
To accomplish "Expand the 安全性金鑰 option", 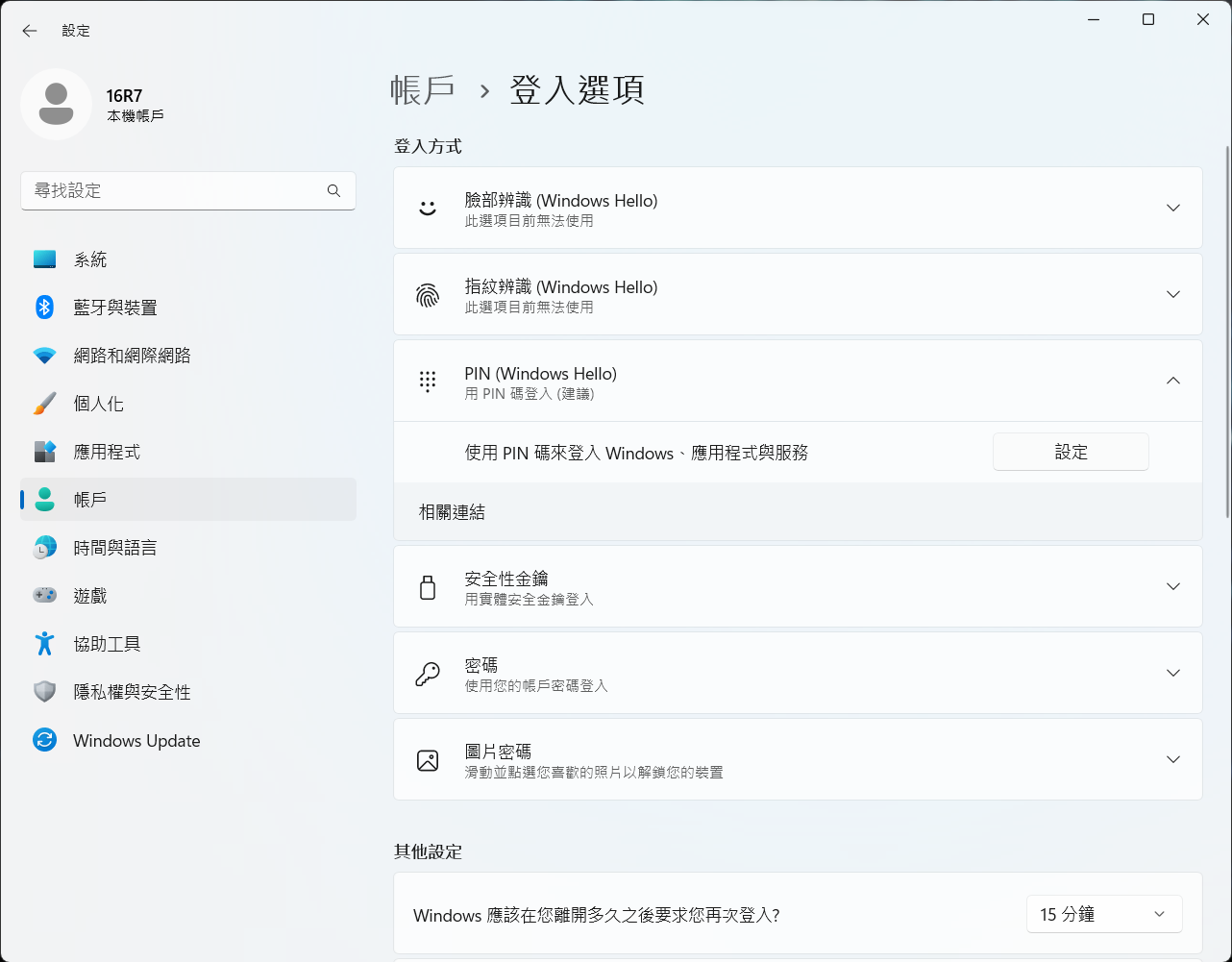I will 1172,586.
